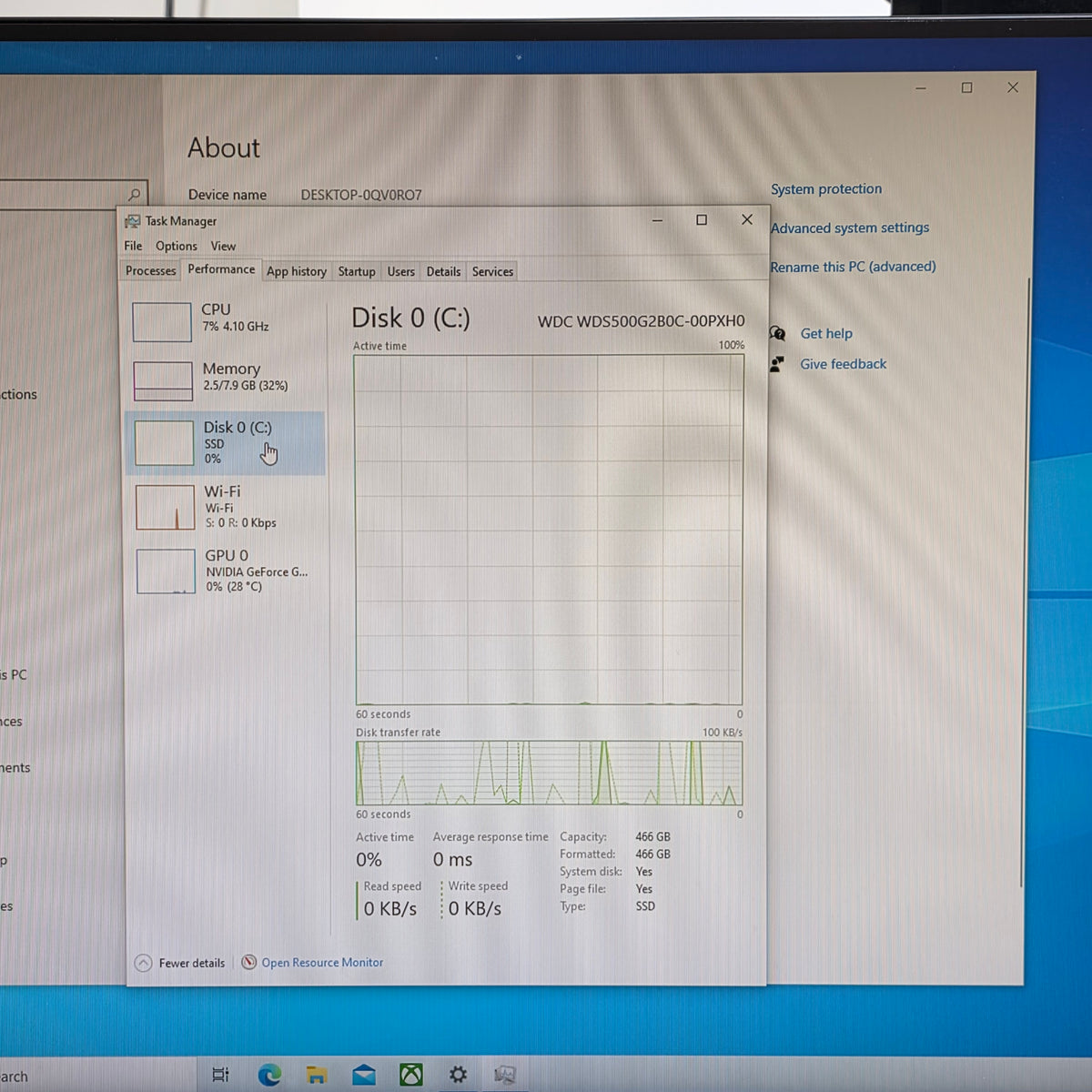1092x1092 pixels.
Task: Click the Get help link in Settings
Action: [826, 333]
